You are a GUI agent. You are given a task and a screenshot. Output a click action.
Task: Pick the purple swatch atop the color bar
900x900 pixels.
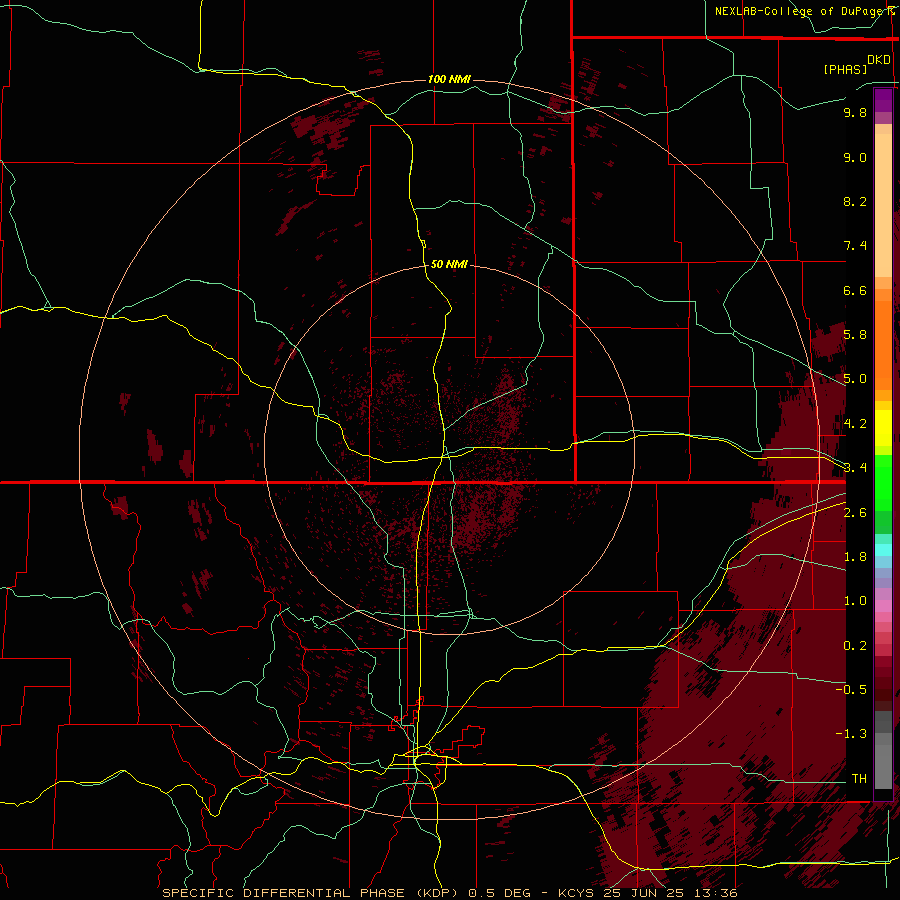point(883,99)
